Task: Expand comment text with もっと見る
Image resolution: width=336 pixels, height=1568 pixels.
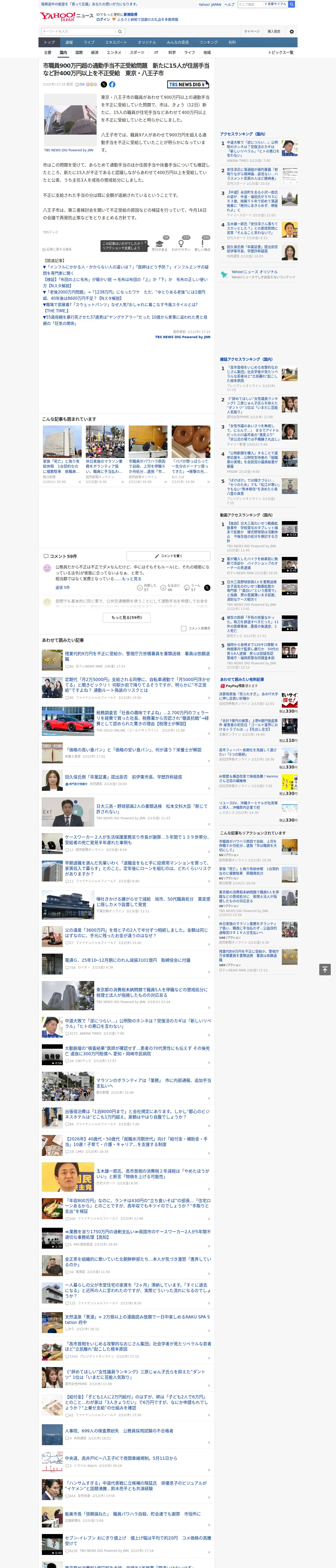Action: 132,579
